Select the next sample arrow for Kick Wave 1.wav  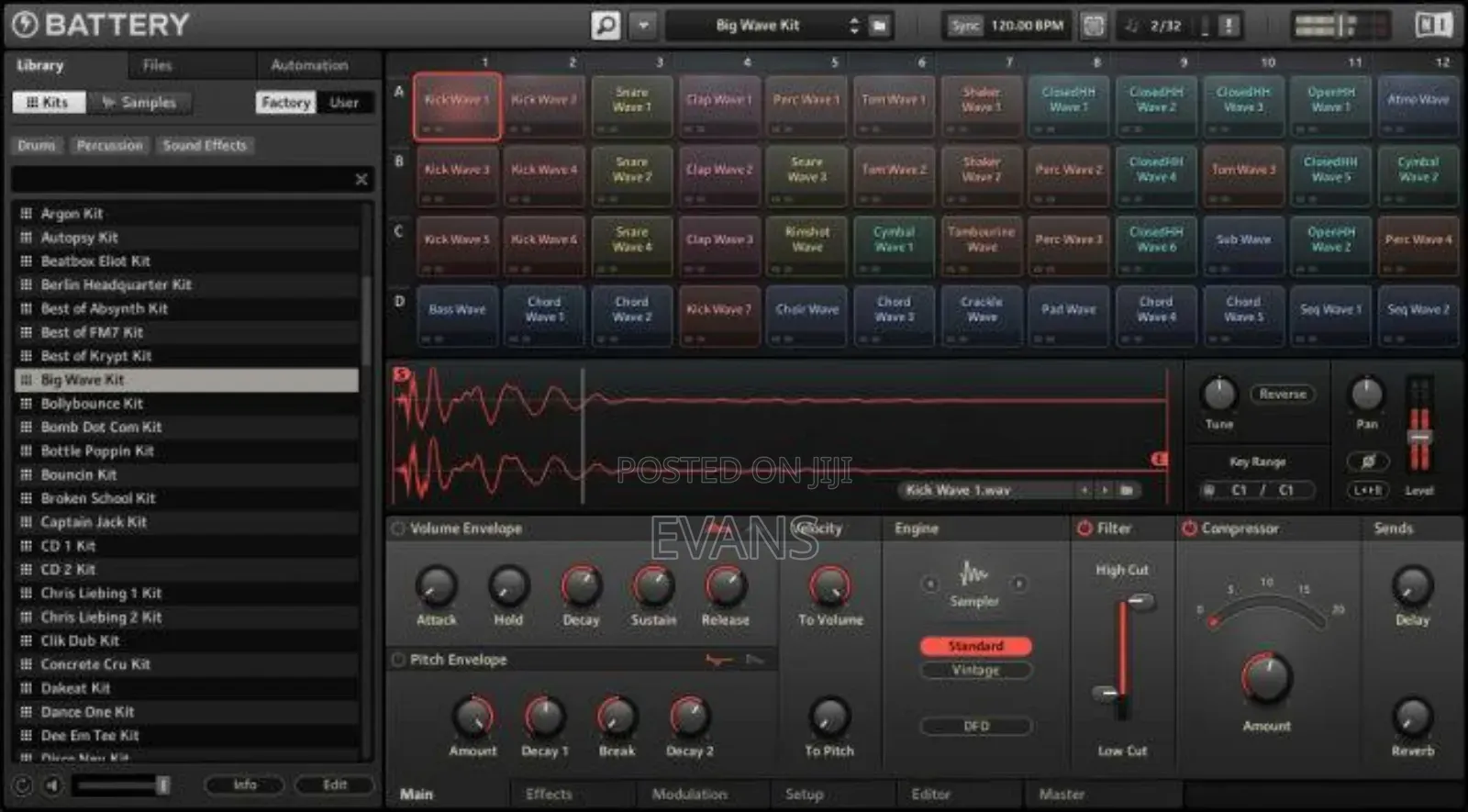coord(1105,490)
